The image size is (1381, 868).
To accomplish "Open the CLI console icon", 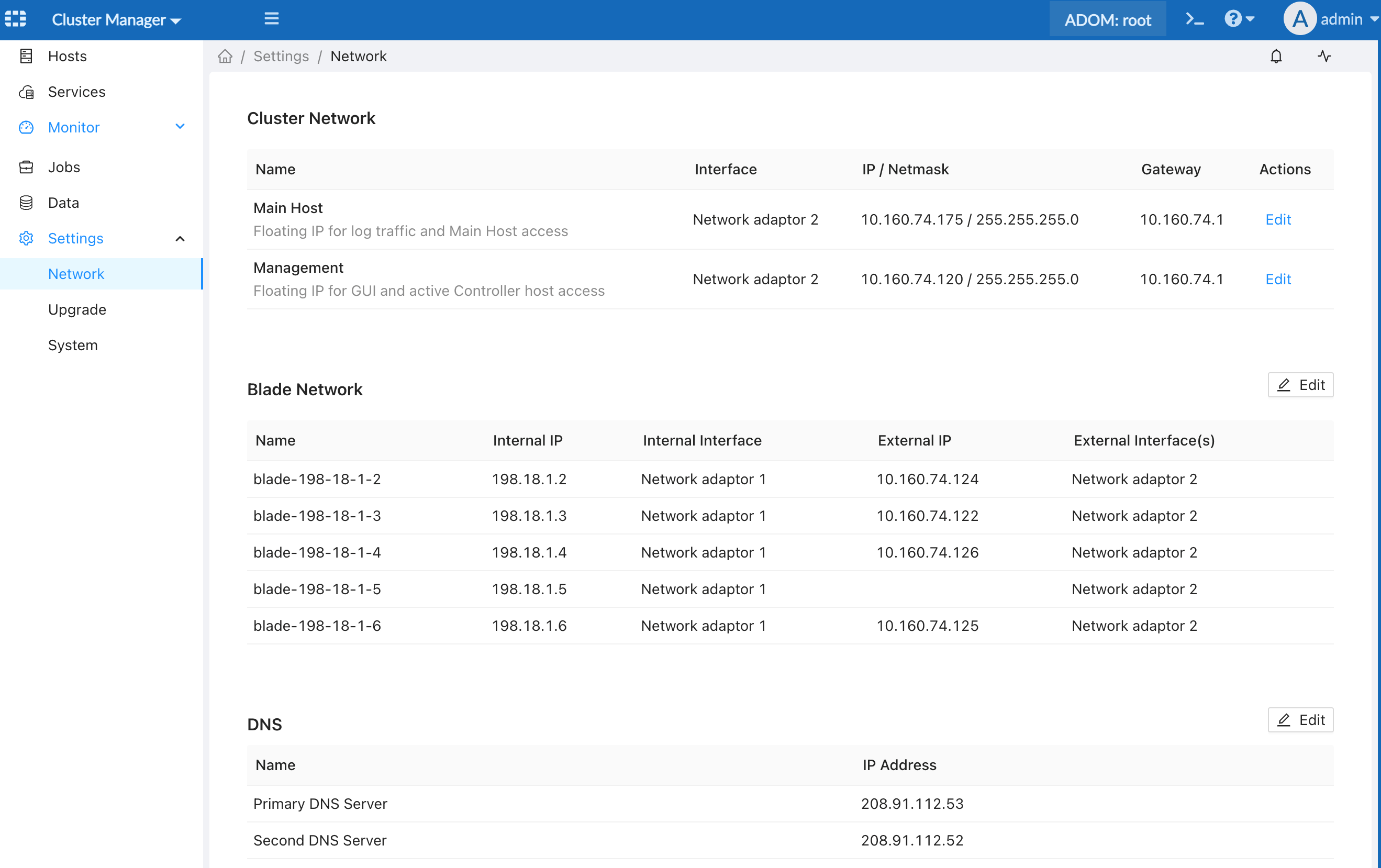I will click(x=1195, y=18).
